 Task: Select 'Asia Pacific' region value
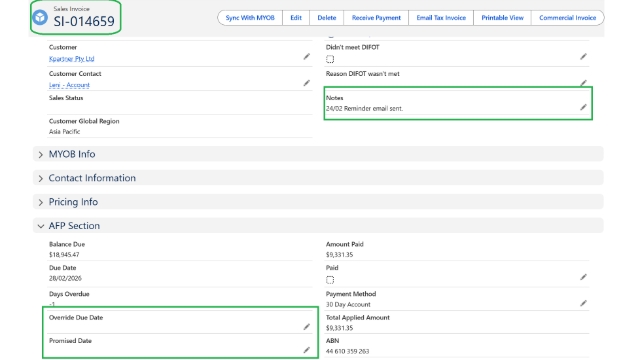click(x=64, y=132)
